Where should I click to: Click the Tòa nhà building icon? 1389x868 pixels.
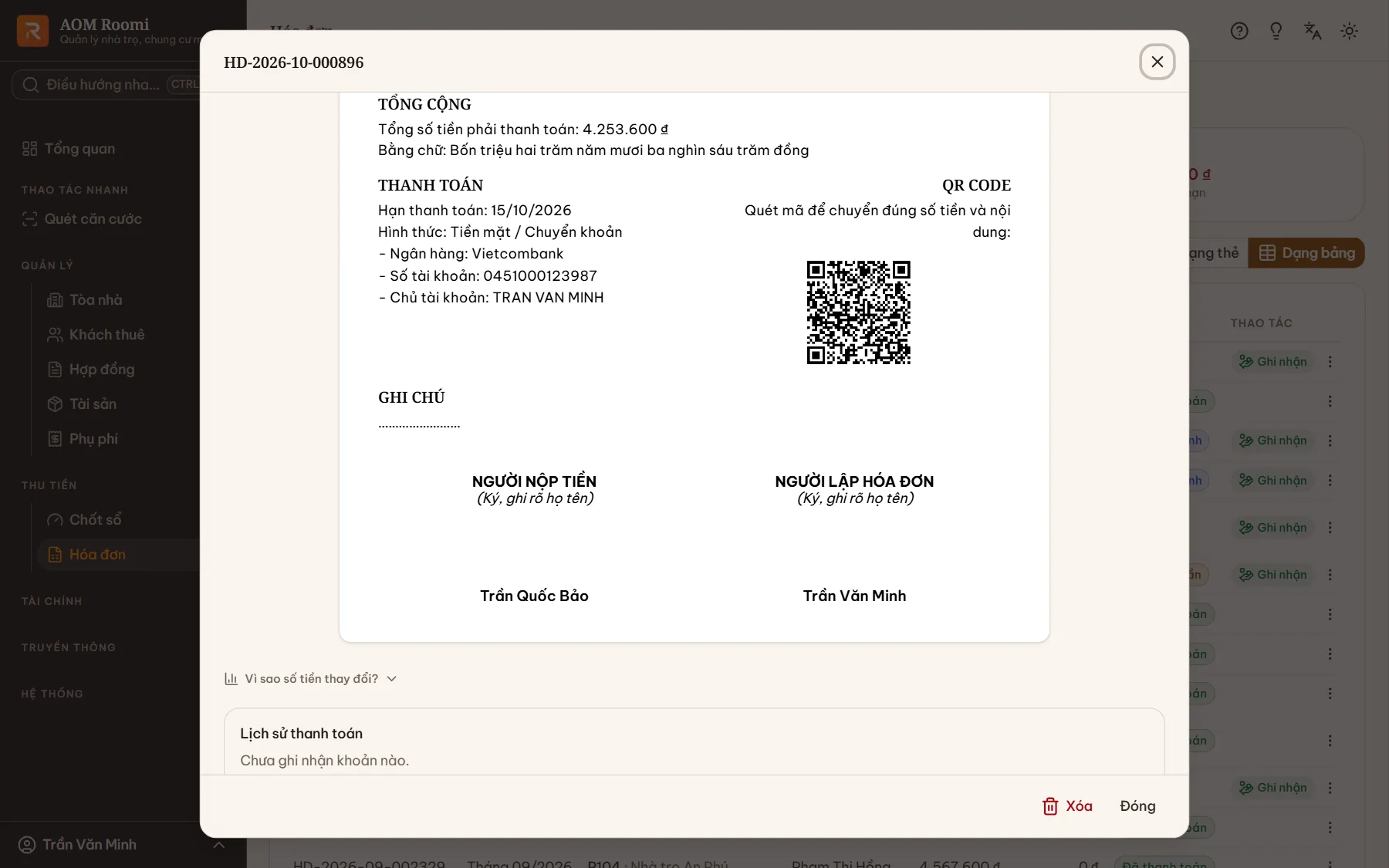(x=55, y=299)
